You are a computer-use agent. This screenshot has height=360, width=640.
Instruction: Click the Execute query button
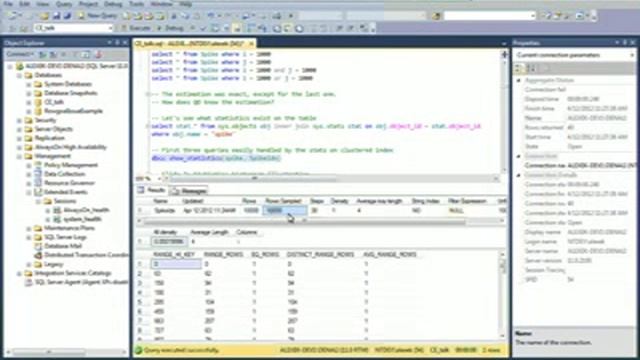136,28
